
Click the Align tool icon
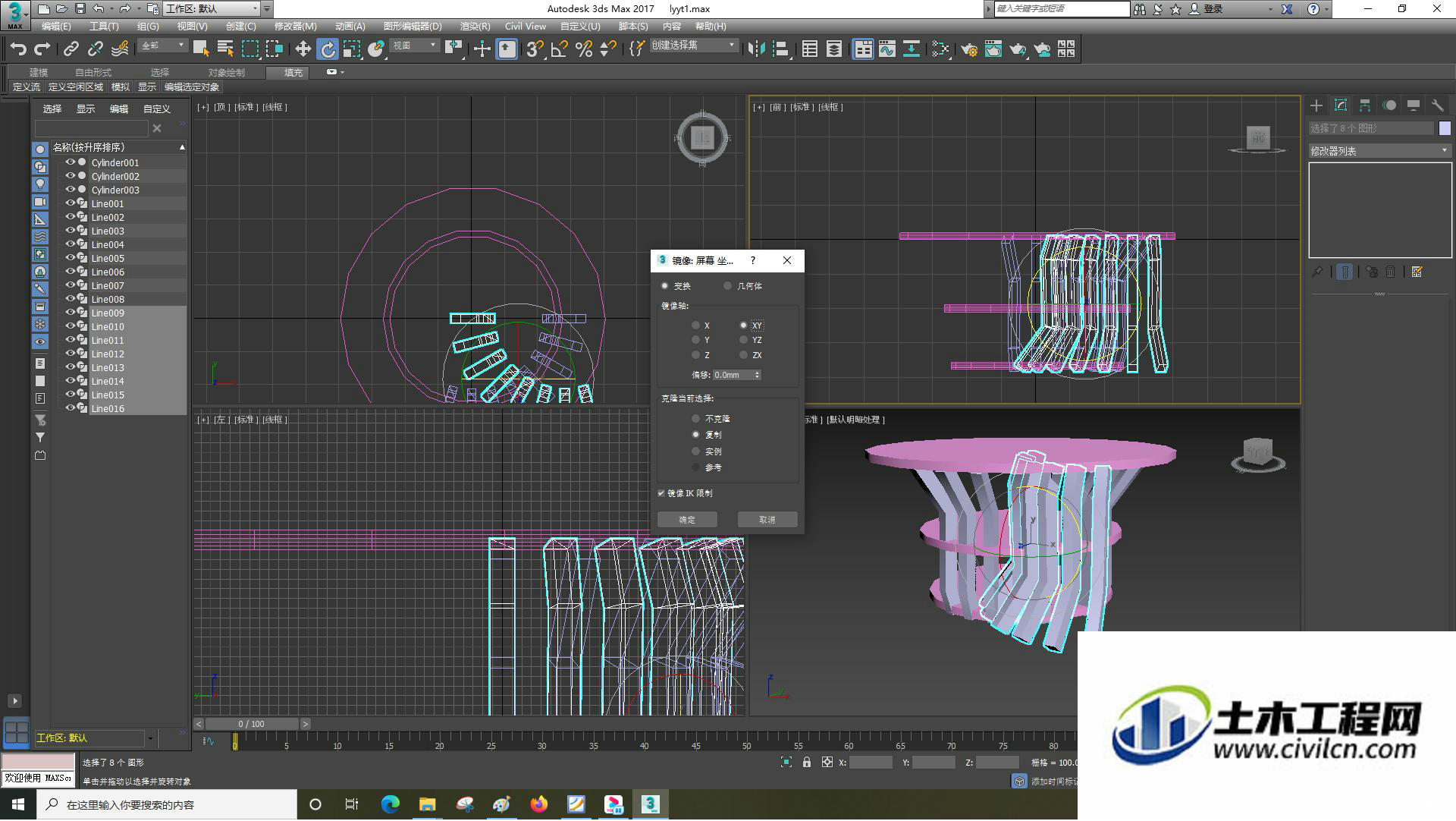pyautogui.click(x=781, y=49)
